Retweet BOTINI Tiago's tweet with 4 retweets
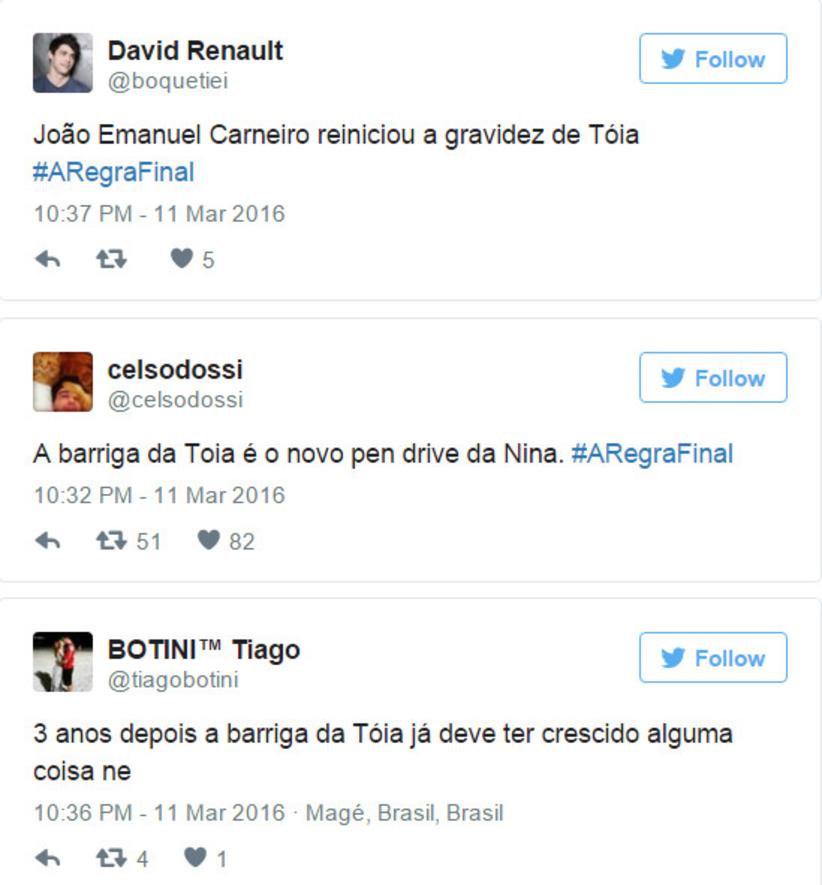The height and width of the screenshot is (885, 822). click(111, 857)
